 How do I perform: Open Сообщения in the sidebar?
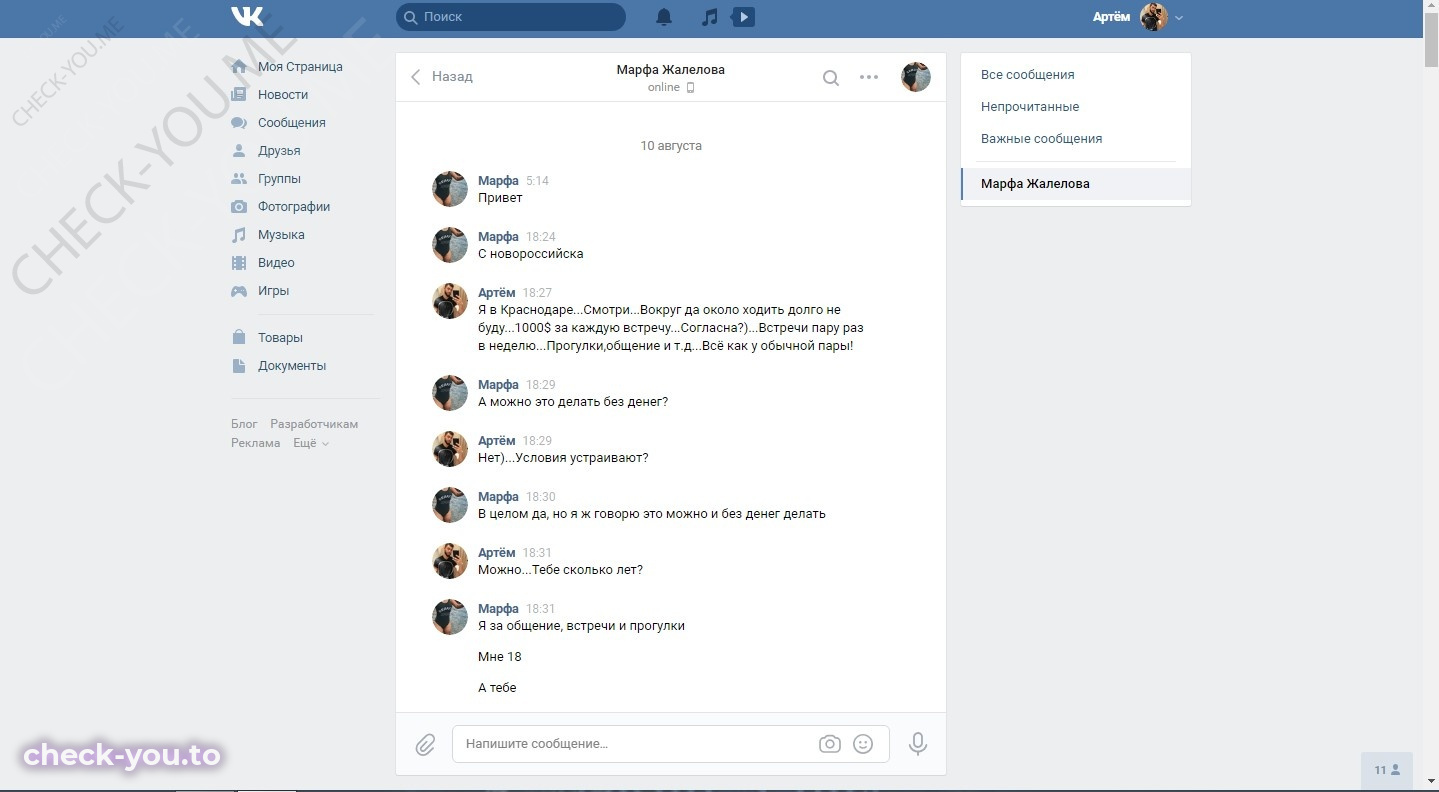292,123
